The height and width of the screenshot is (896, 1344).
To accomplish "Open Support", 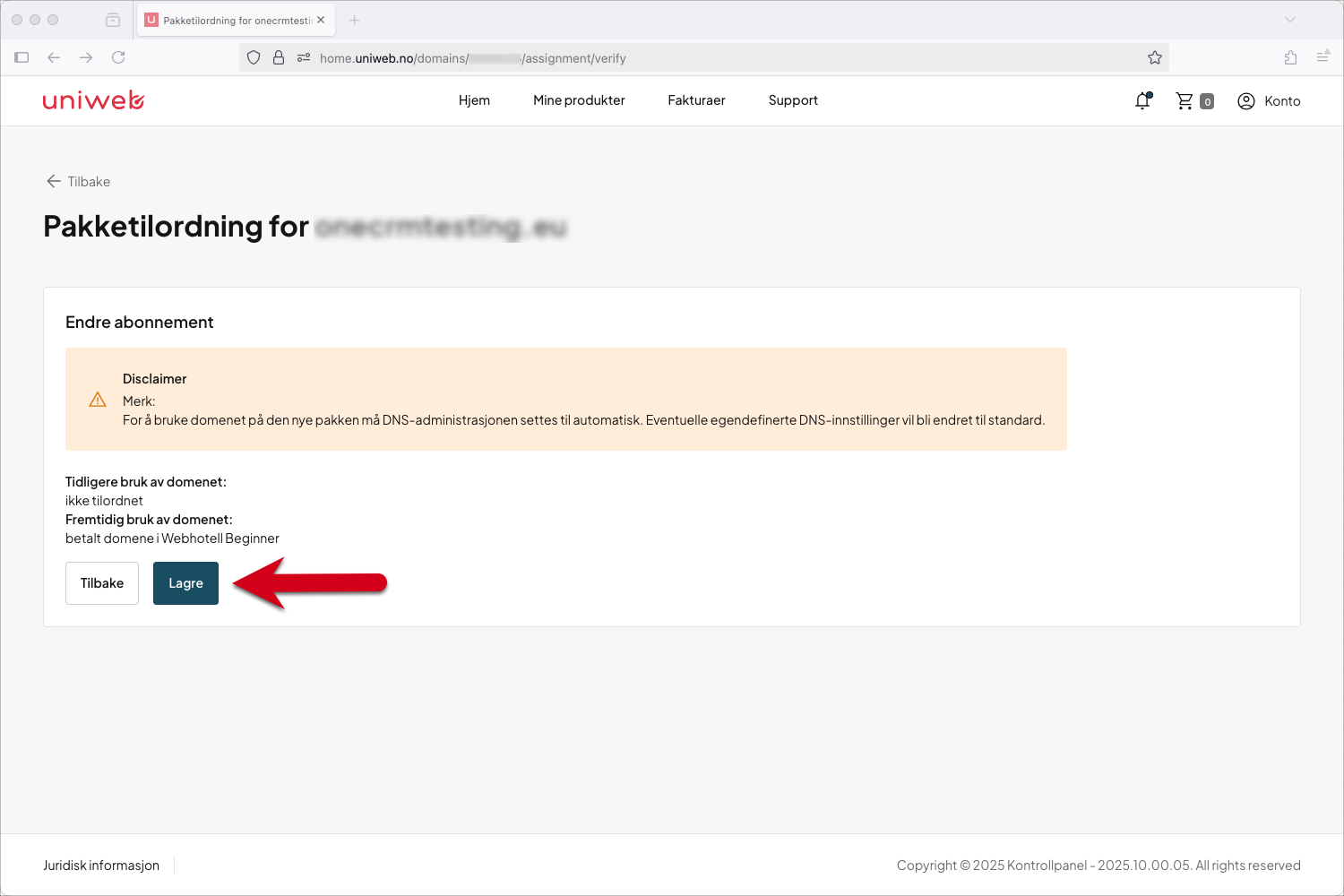I will (x=793, y=100).
